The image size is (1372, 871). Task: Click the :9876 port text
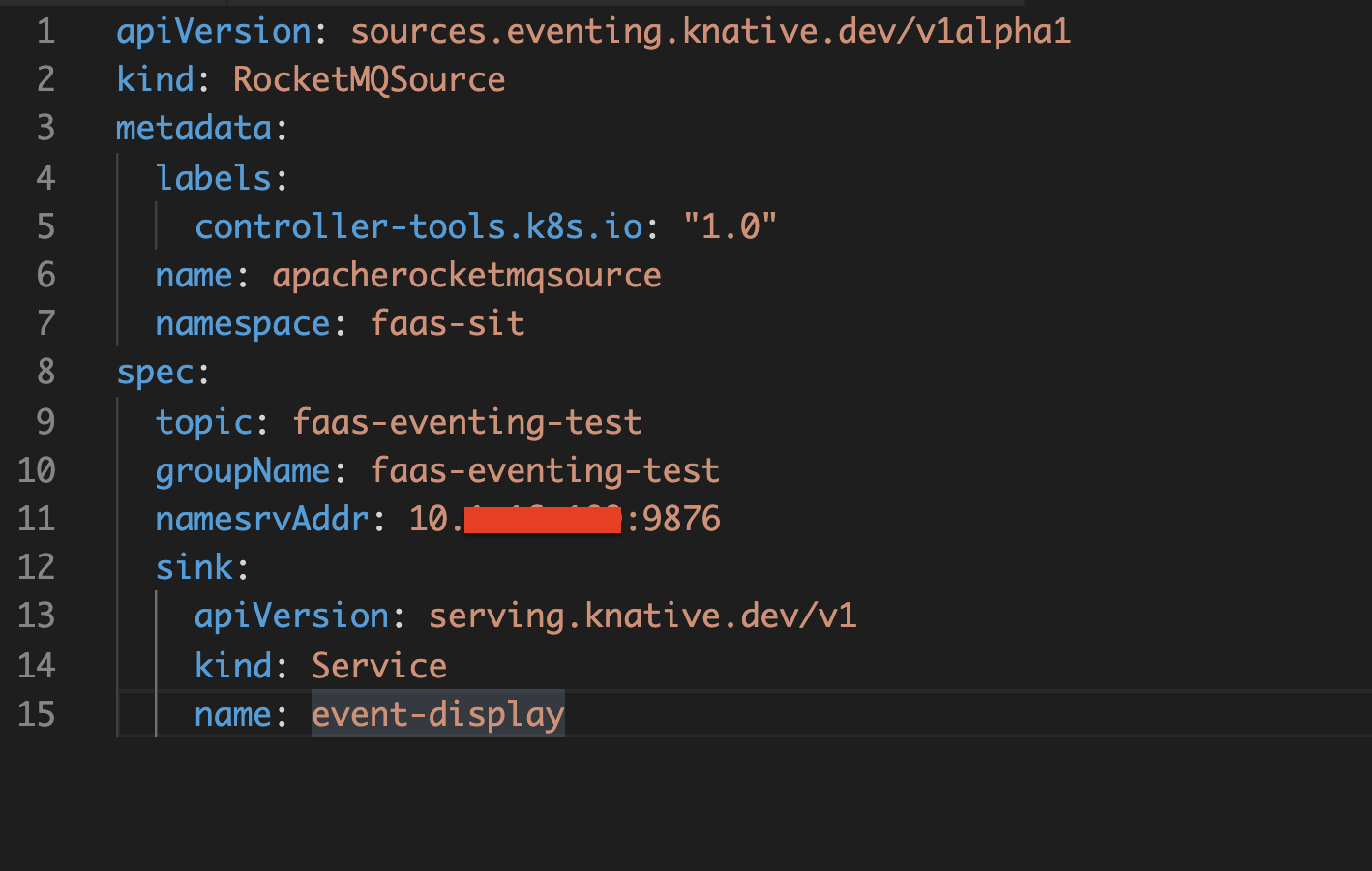672,520
